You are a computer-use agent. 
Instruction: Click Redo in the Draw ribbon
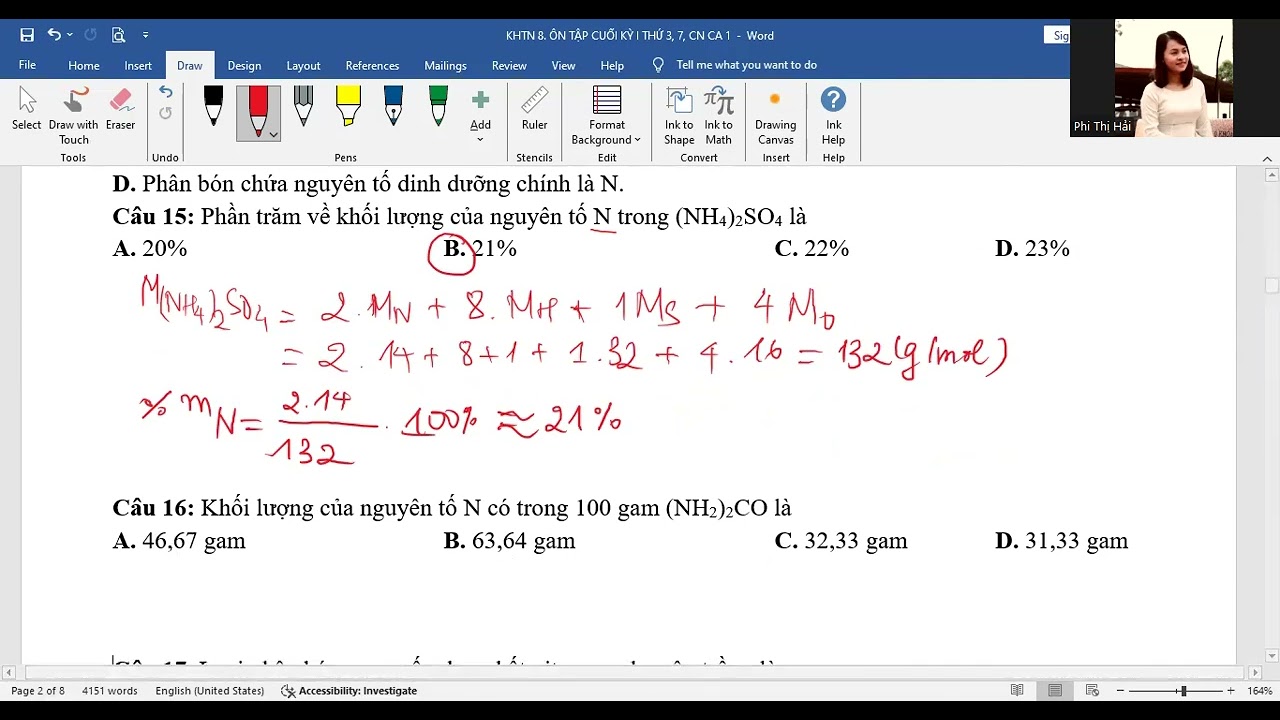point(165,113)
